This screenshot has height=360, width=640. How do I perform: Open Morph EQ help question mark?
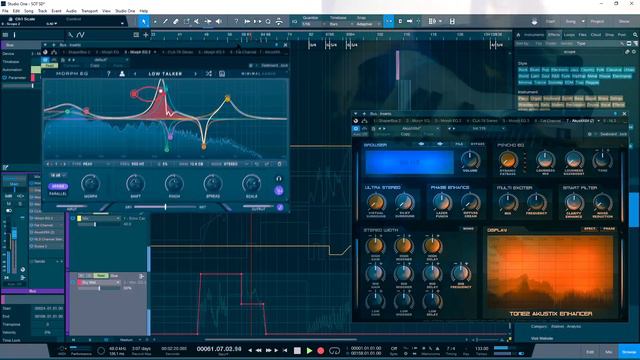[x=109, y=74]
